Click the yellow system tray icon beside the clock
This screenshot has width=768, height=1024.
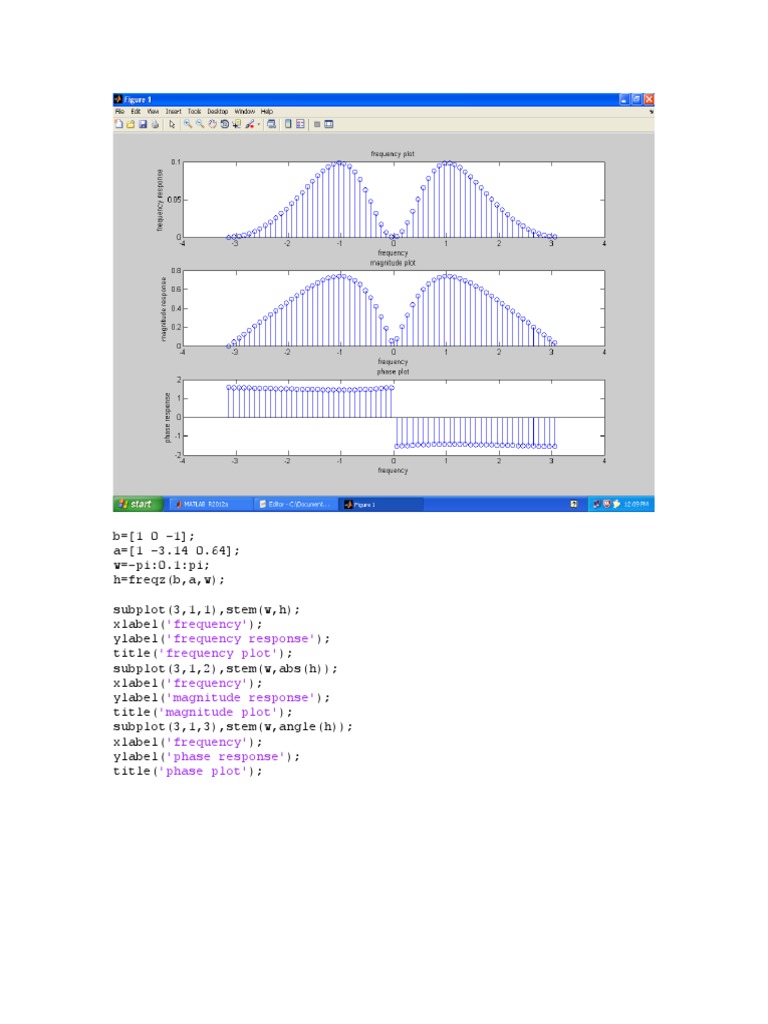pos(616,504)
